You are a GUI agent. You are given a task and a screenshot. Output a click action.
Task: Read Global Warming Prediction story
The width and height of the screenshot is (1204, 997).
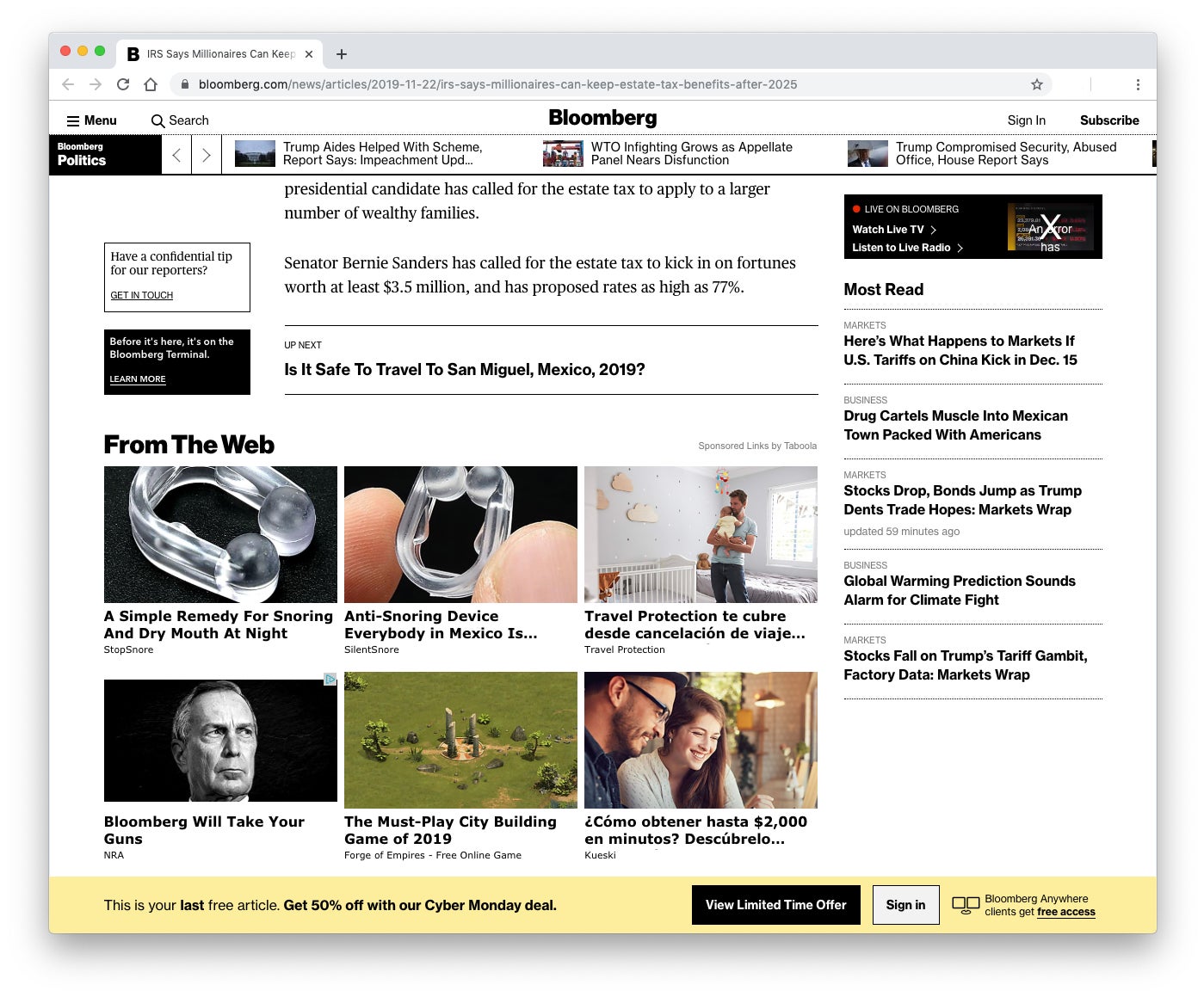coord(960,590)
